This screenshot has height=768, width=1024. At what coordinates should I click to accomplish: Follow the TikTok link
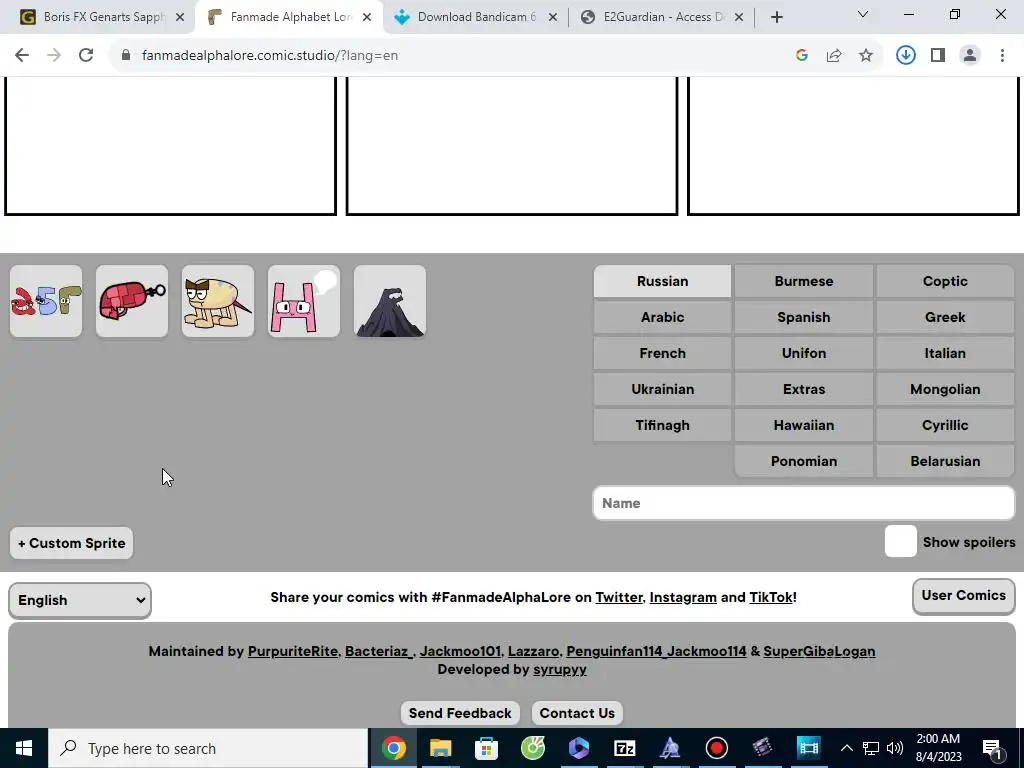point(771,597)
